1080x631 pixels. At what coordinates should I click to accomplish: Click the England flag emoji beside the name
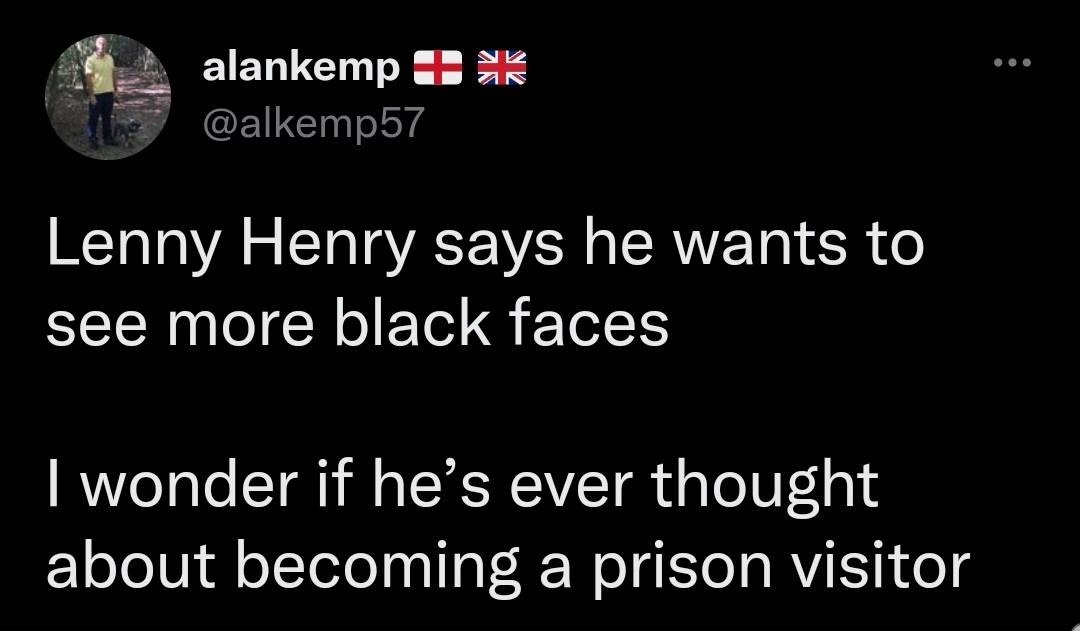[437, 68]
